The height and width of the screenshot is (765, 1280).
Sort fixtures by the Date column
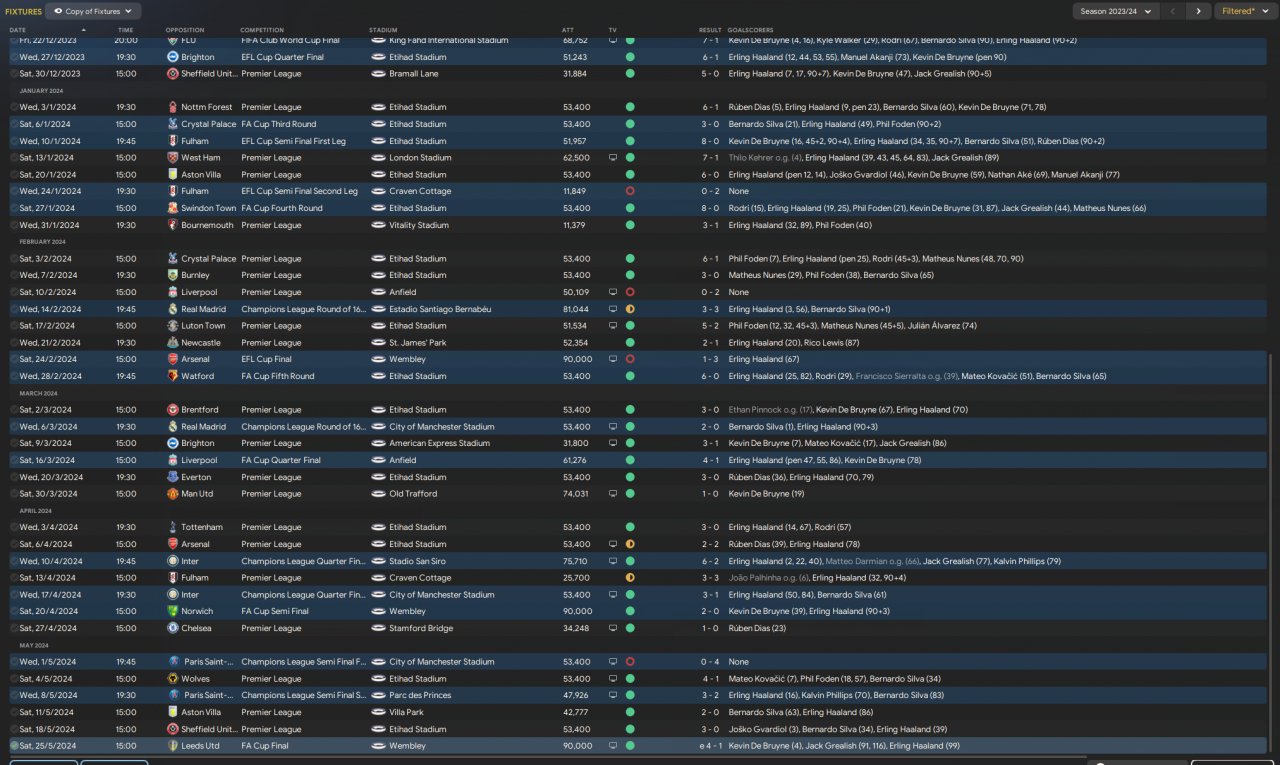click(18, 30)
